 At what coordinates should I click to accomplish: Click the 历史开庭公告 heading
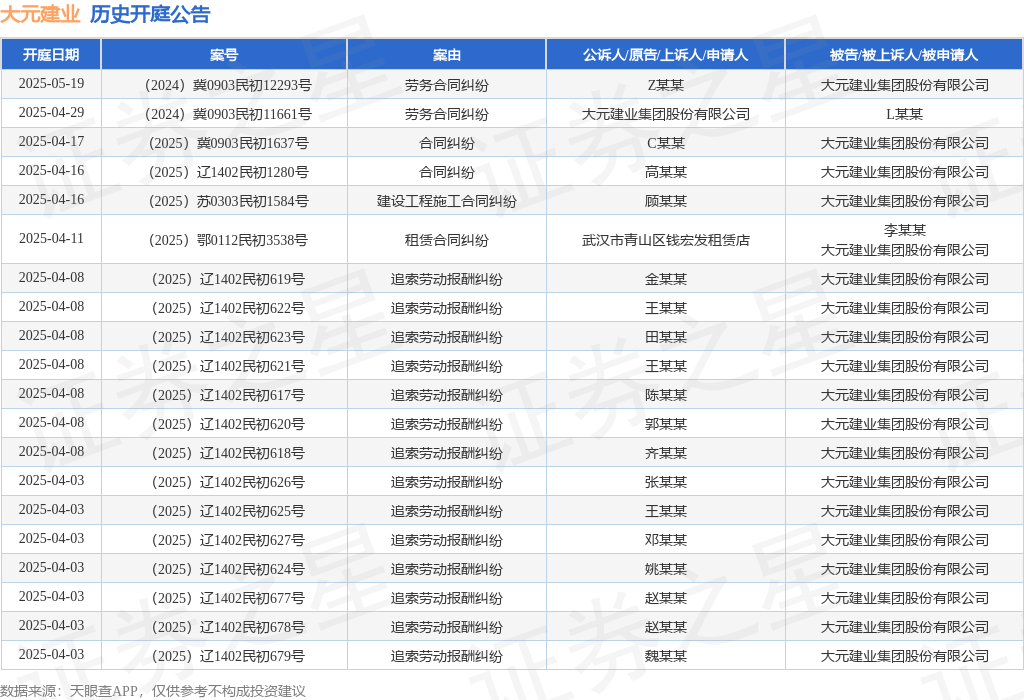(150, 14)
